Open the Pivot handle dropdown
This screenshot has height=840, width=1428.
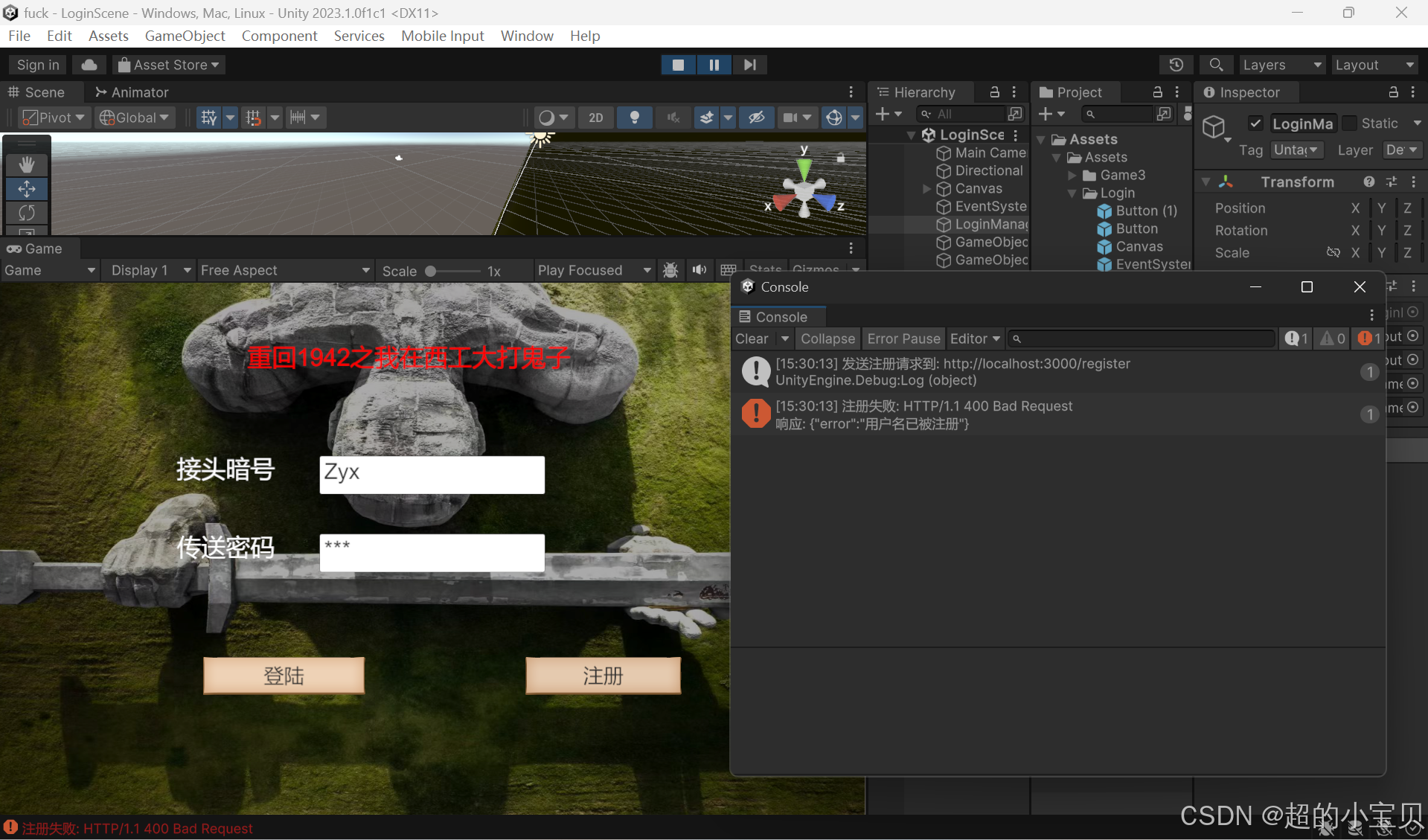(x=53, y=118)
